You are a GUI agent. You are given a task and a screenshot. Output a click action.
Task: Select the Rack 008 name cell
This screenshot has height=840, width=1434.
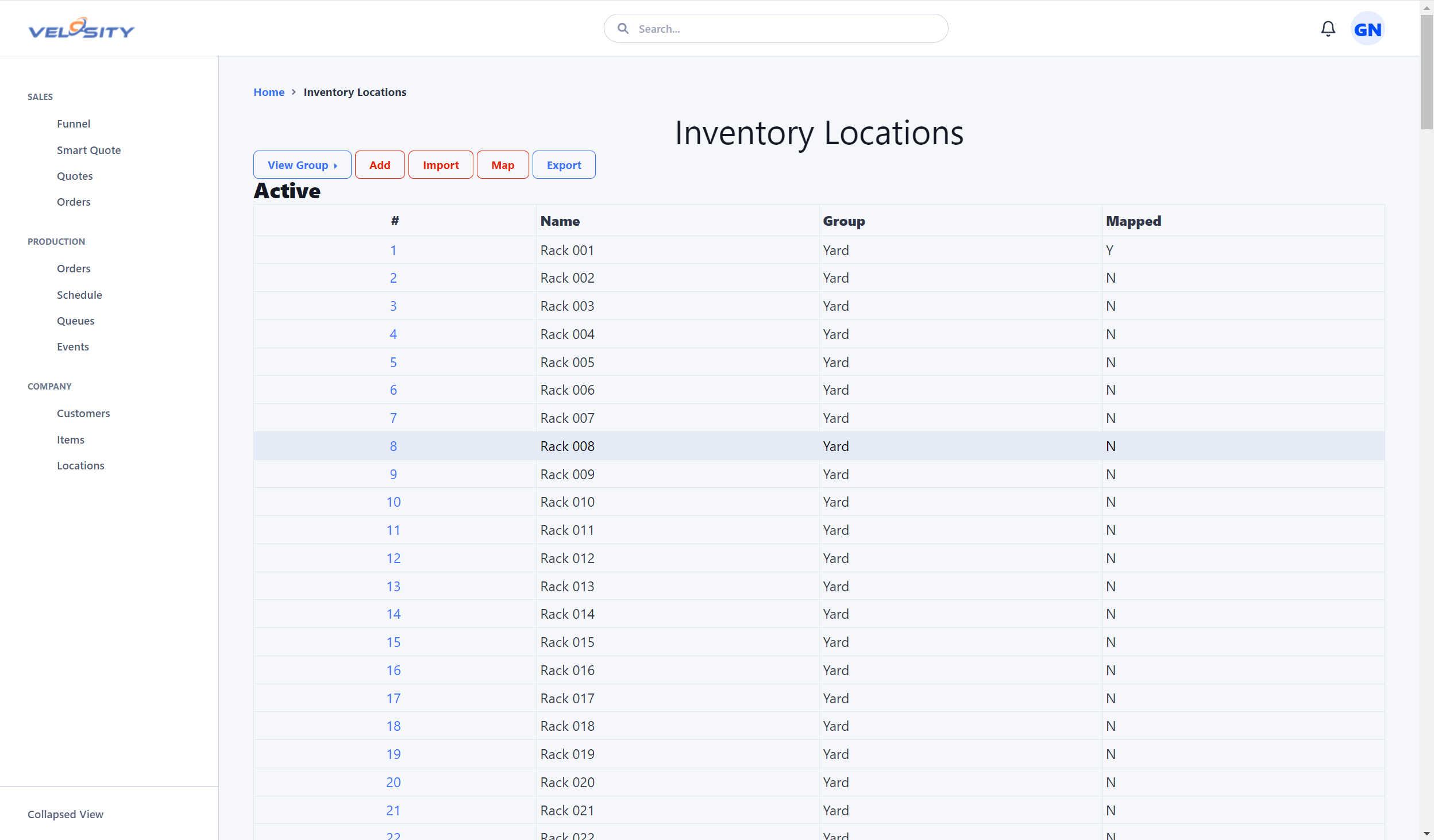pyautogui.click(x=677, y=446)
